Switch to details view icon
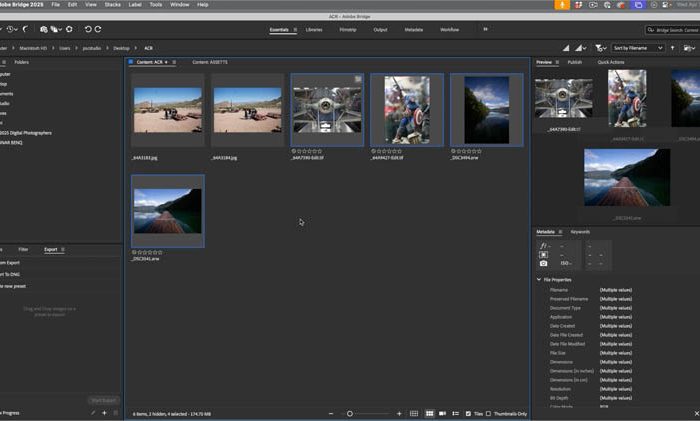 pyautogui.click(x=442, y=414)
